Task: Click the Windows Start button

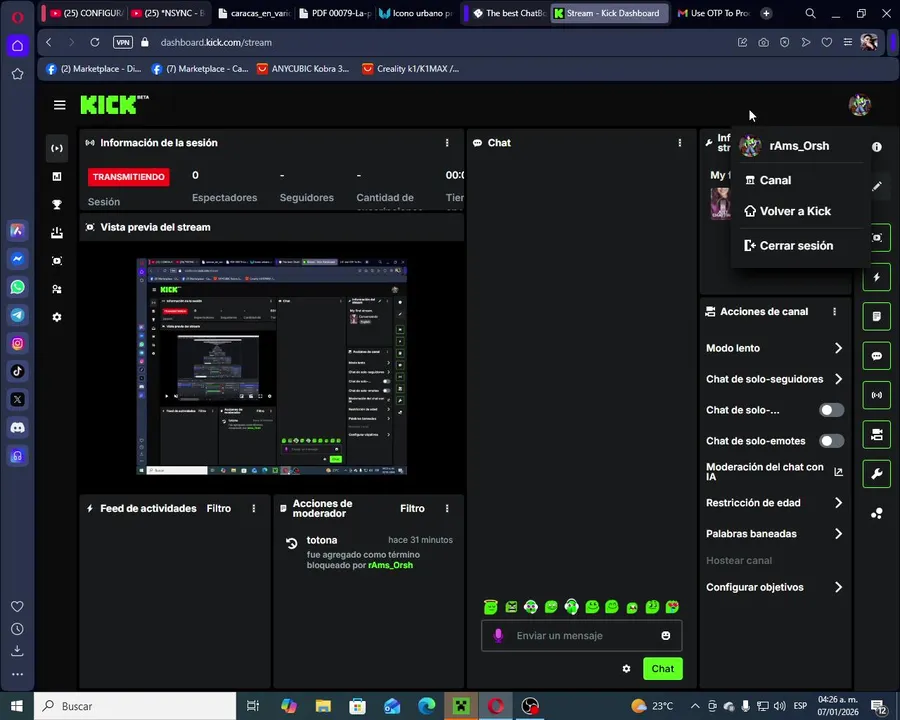Action: point(17,706)
